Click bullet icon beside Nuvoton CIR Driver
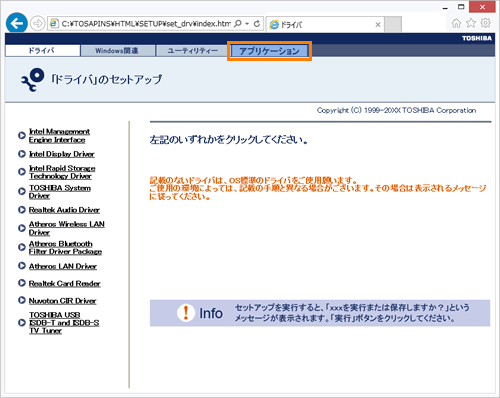The image size is (500, 398). (22, 300)
